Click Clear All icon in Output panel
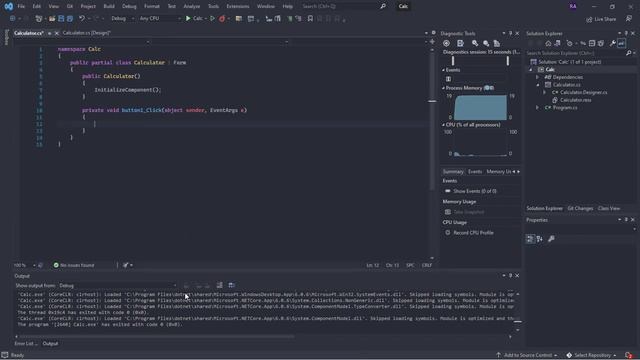 pyautogui.click(x=220, y=285)
